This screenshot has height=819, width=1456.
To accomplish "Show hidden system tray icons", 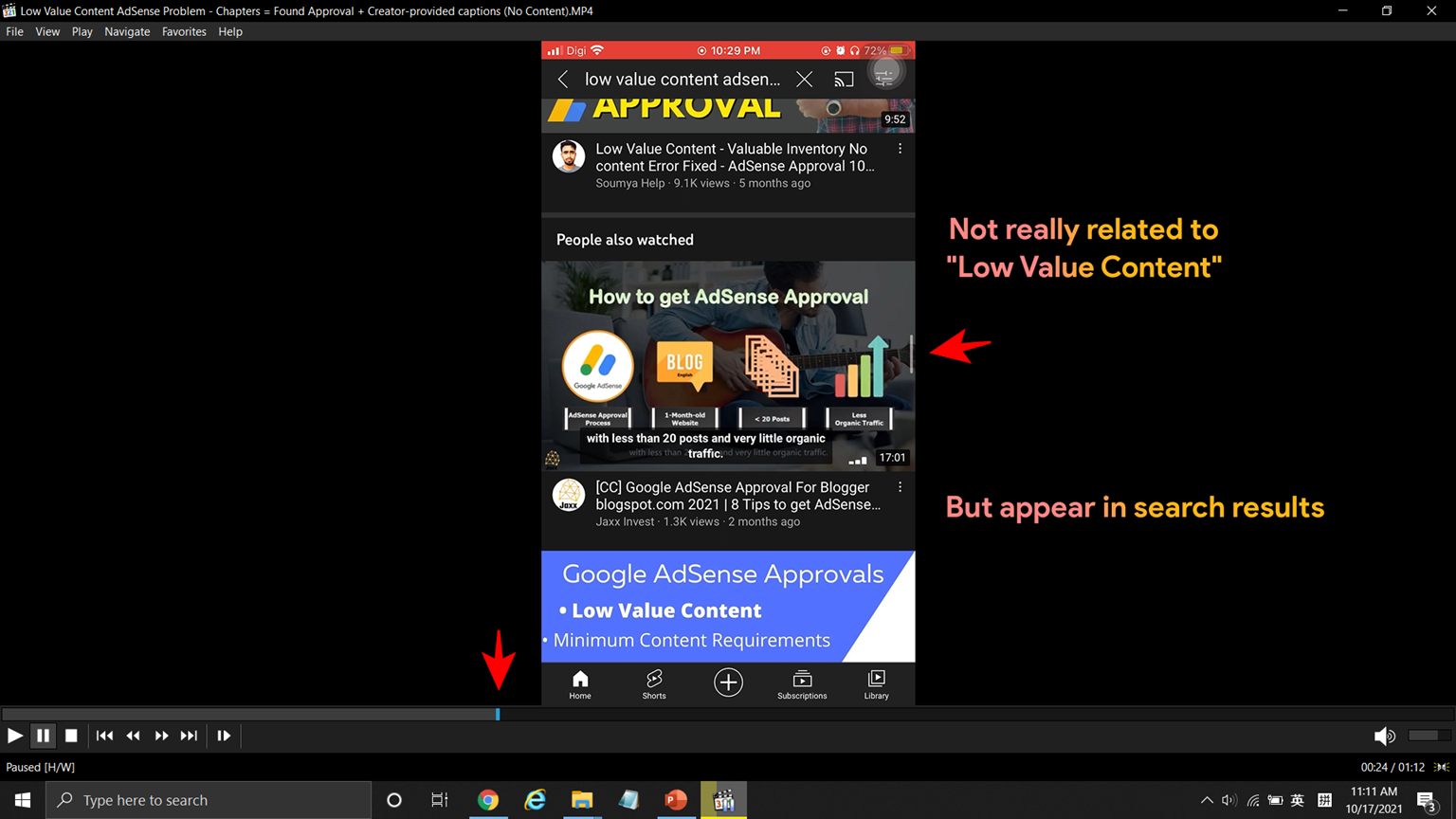I will point(1207,800).
